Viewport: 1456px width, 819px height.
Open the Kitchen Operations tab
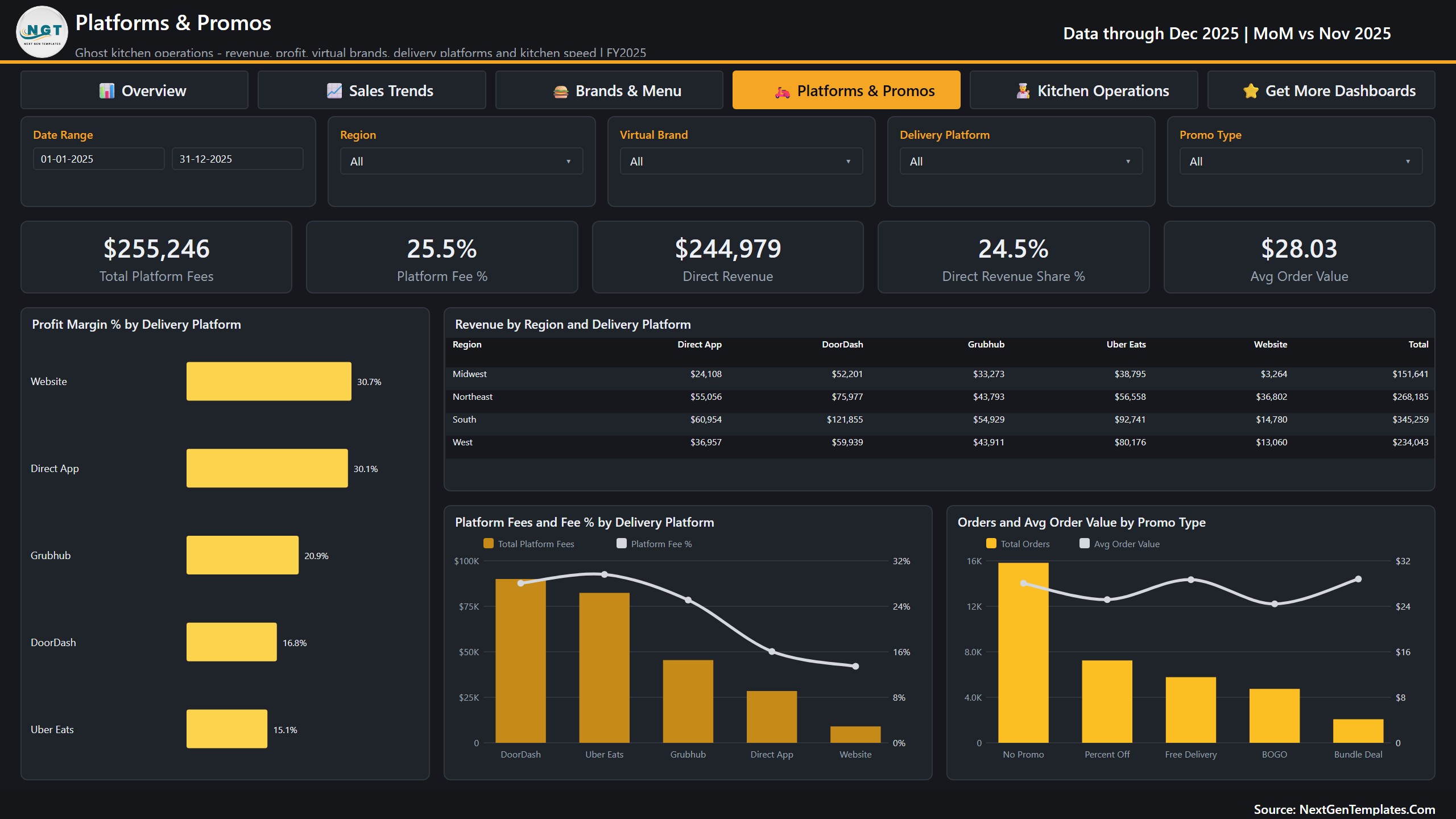pyautogui.click(x=1084, y=90)
